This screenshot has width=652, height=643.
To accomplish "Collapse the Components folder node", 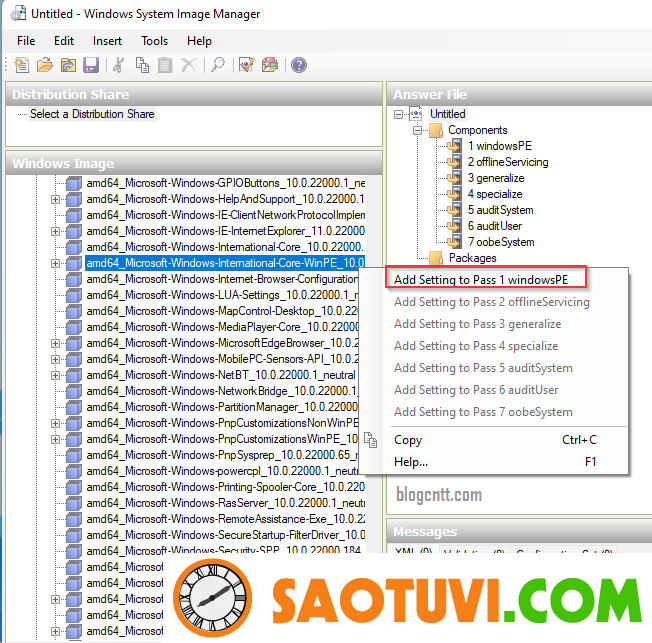I will click(x=417, y=131).
